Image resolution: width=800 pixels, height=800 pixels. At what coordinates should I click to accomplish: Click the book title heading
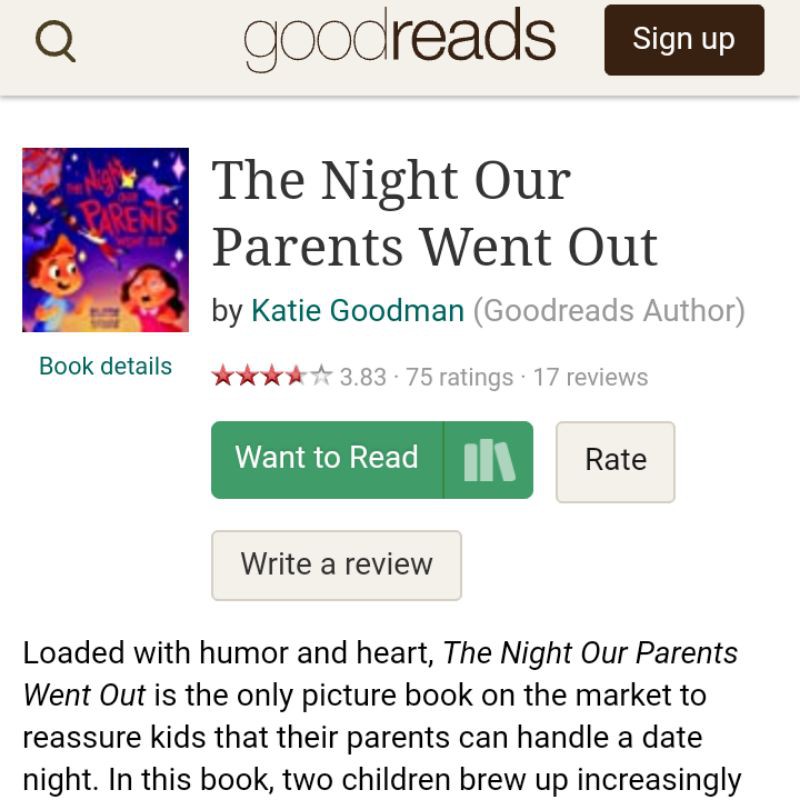pyautogui.click(x=435, y=213)
